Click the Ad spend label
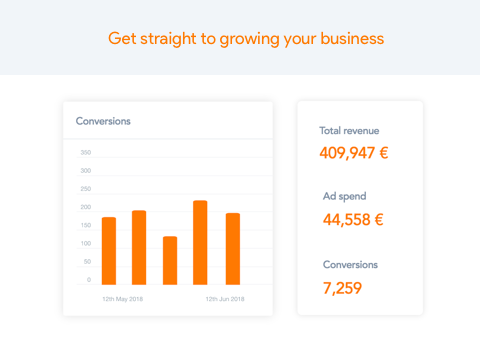480x360 pixels. 344,196
